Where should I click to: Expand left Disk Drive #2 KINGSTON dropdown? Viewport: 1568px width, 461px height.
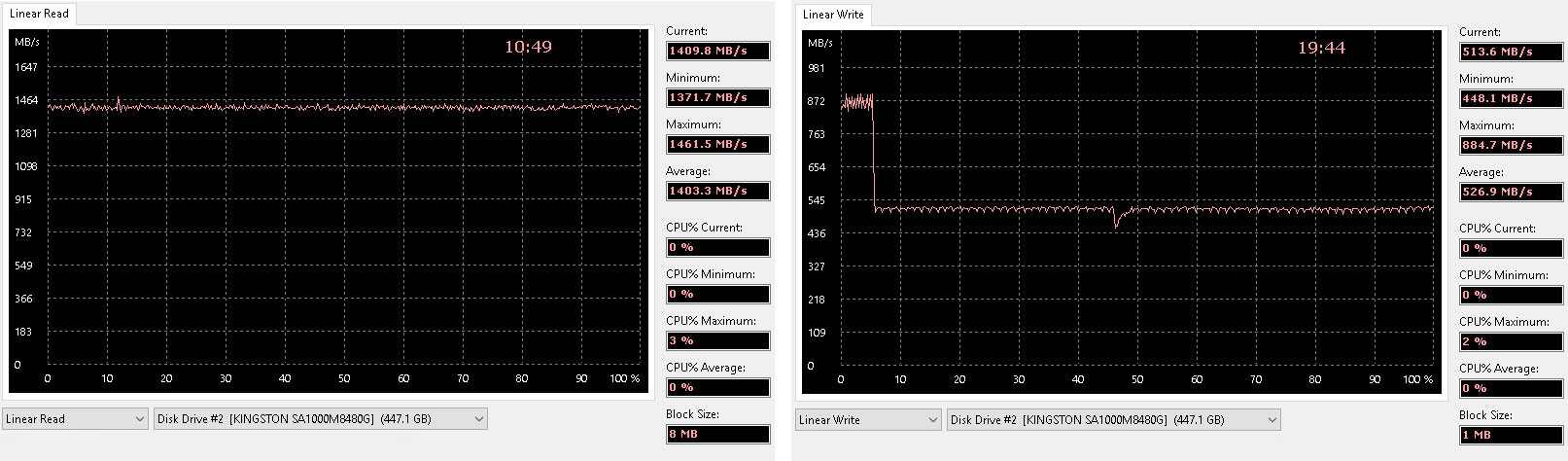(x=321, y=419)
